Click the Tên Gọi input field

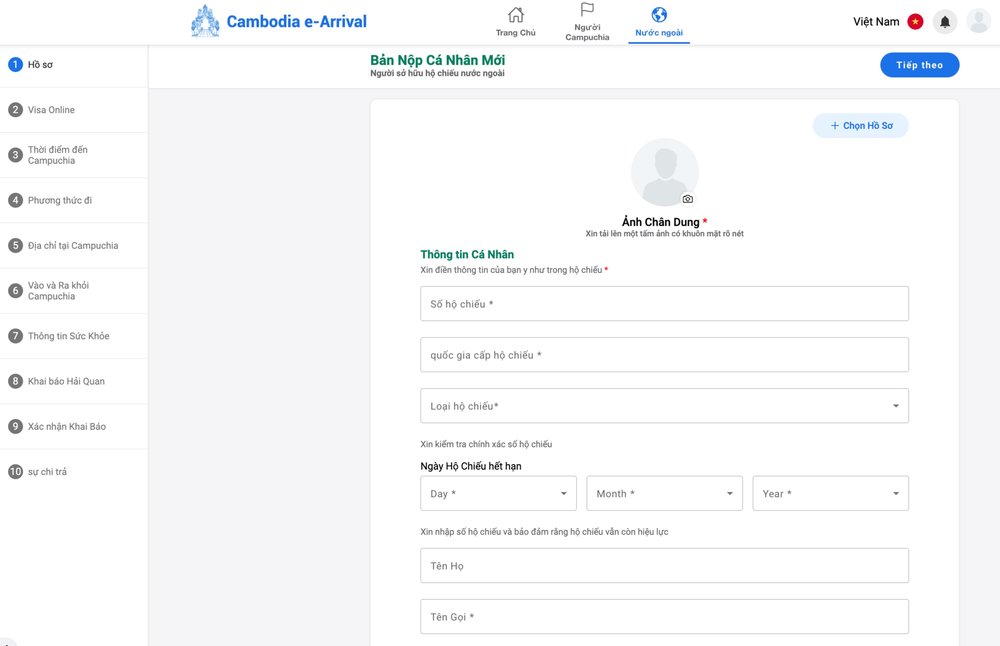pyautogui.click(x=664, y=617)
